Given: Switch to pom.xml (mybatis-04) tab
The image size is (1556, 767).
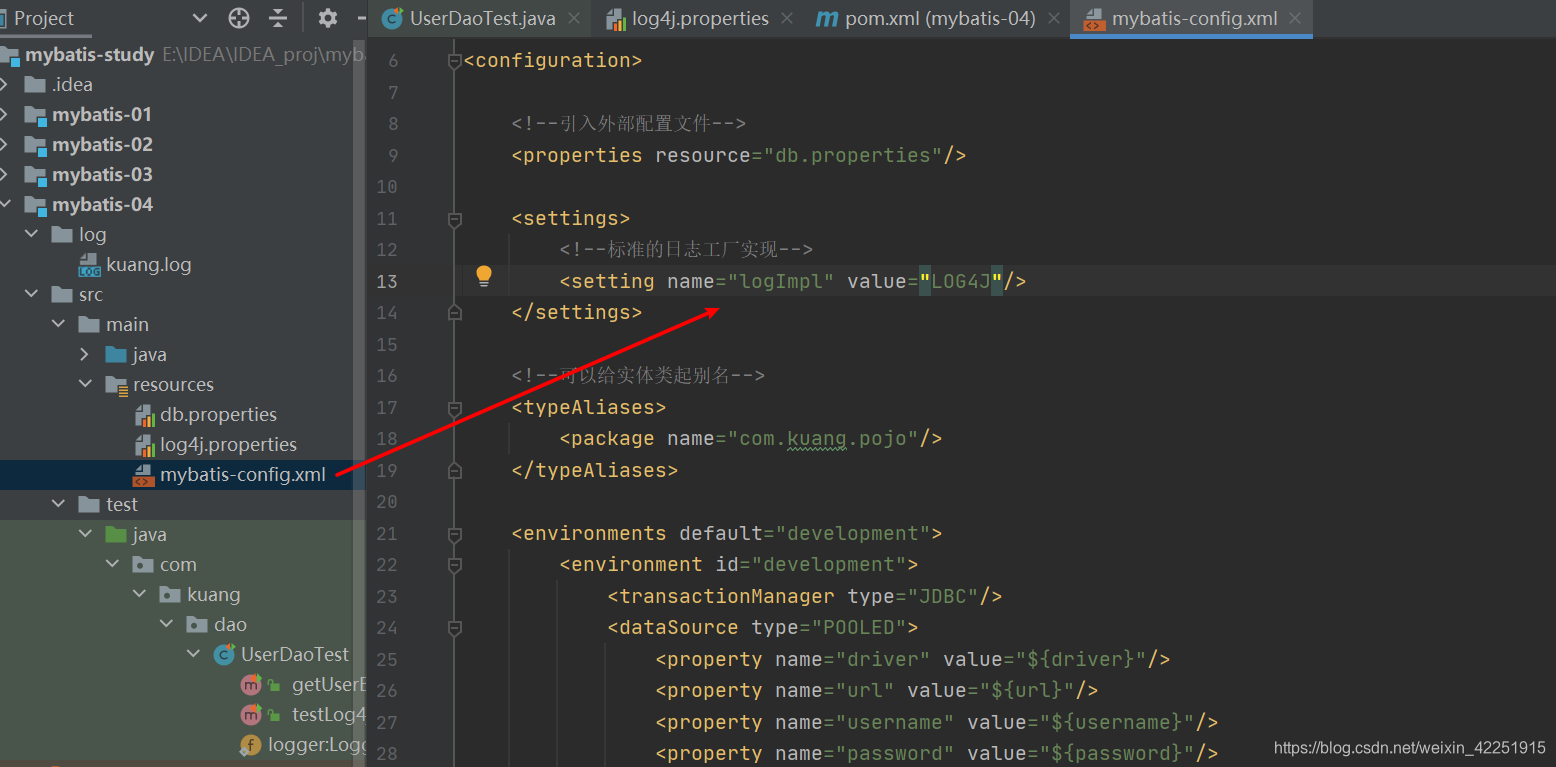Looking at the screenshot, I should (x=940, y=18).
